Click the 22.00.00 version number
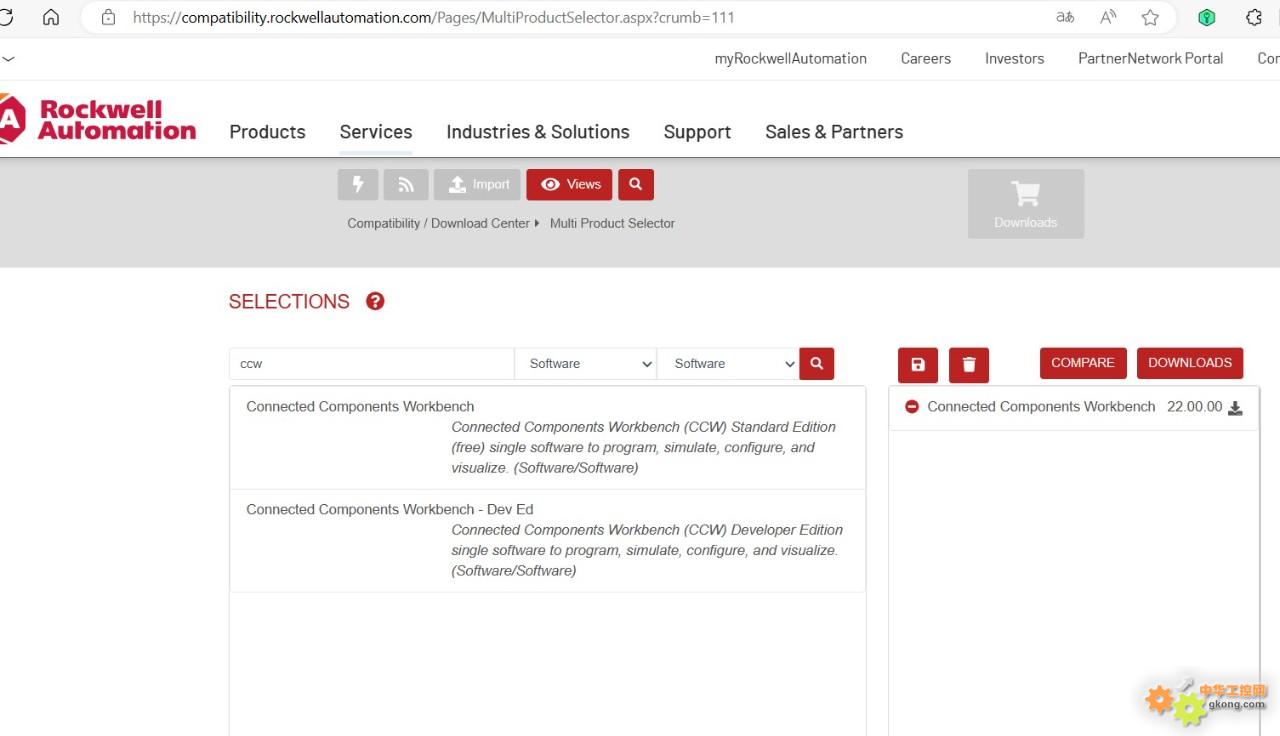The image size is (1280, 736). (1194, 407)
